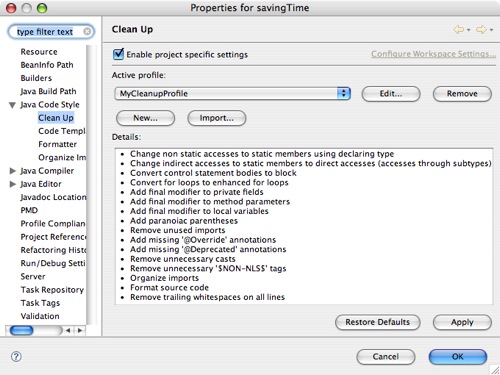500x375 pixels.
Task: Open the Java Build Path page
Action: (x=48, y=91)
